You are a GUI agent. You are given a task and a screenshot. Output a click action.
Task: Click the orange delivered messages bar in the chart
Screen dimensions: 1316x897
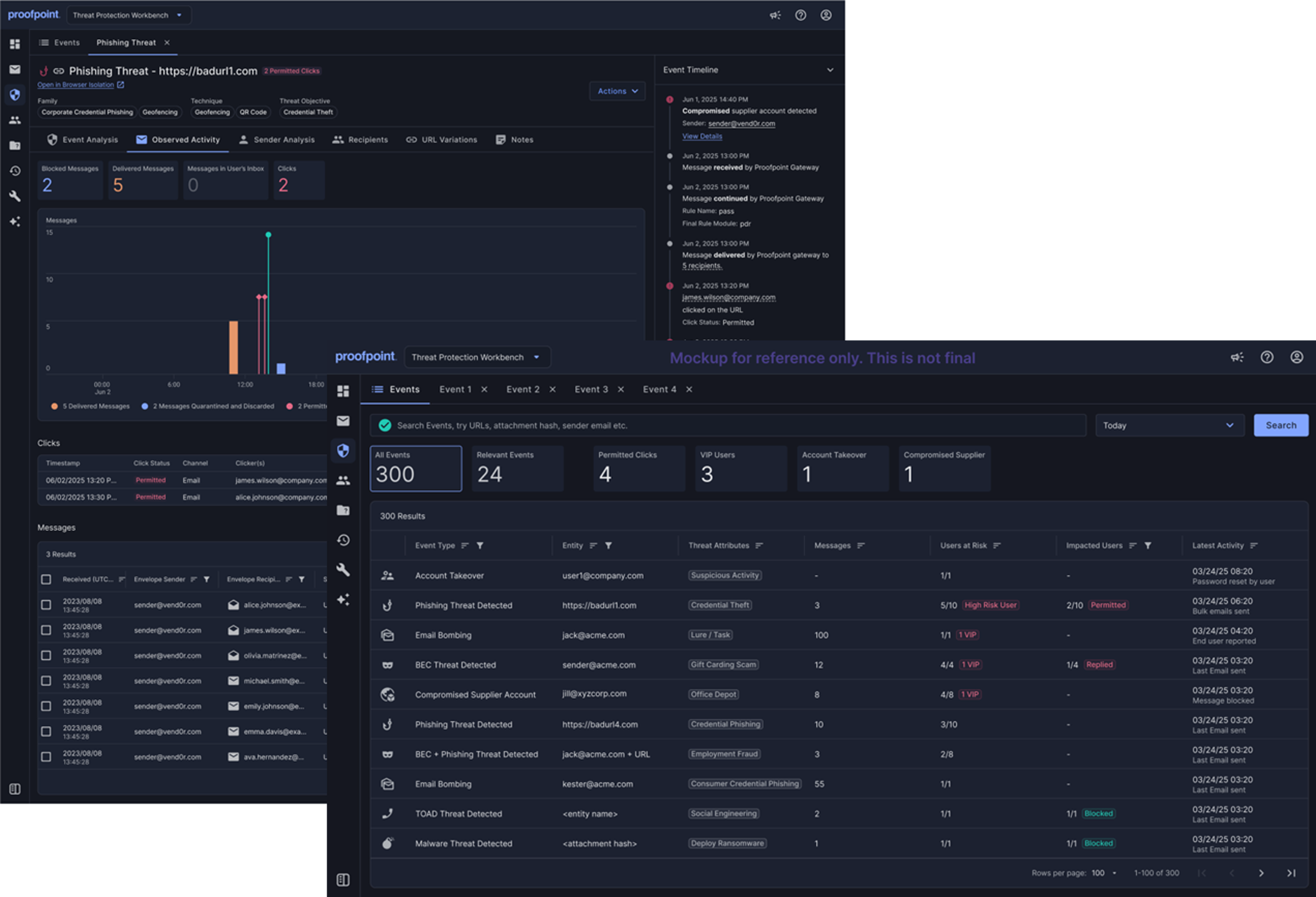(x=234, y=347)
